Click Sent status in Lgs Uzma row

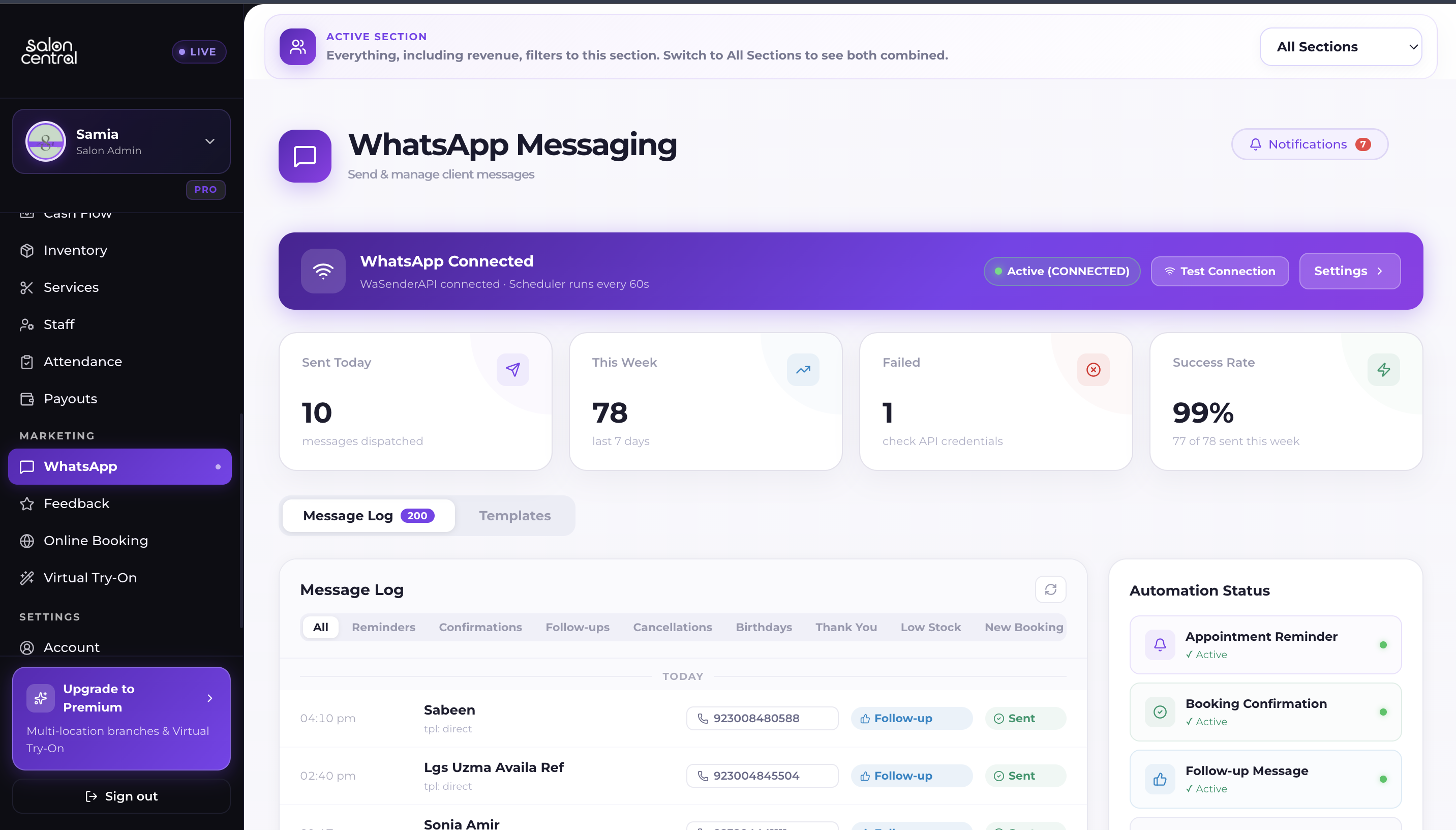click(1025, 776)
